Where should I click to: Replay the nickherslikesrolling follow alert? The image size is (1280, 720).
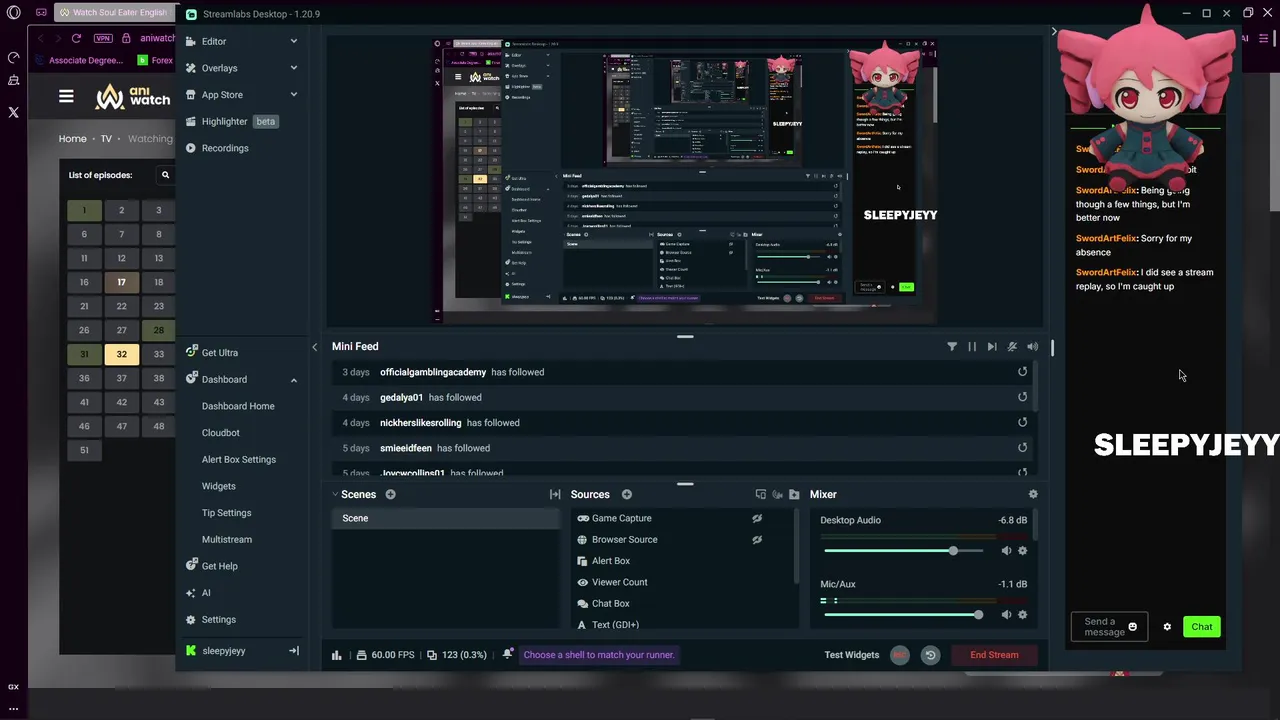point(1022,422)
